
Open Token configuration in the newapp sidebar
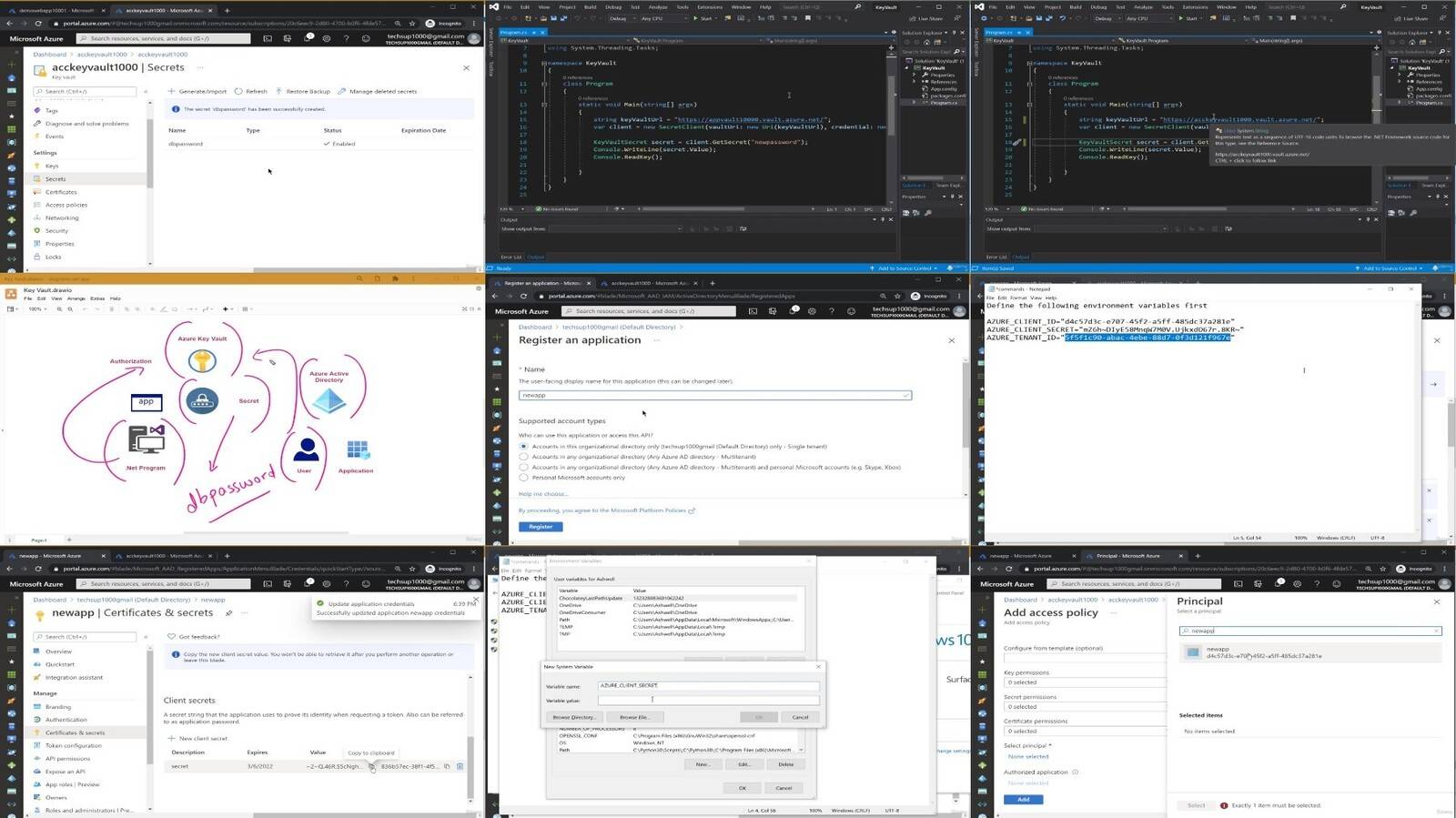click(73, 745)
